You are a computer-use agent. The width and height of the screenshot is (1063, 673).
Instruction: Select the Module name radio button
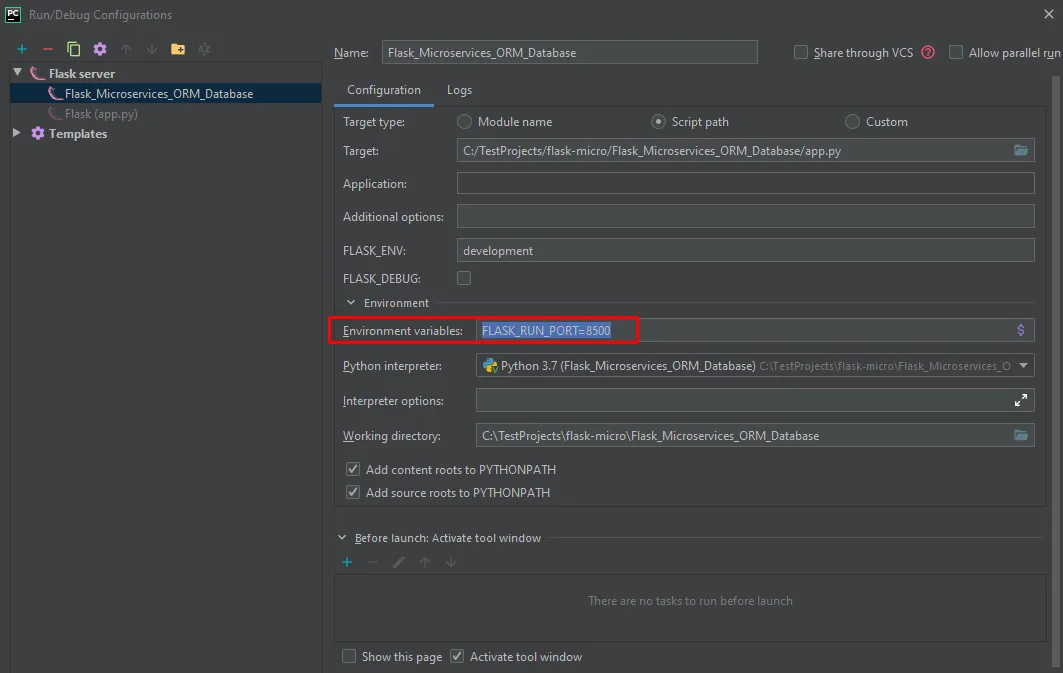465,122
